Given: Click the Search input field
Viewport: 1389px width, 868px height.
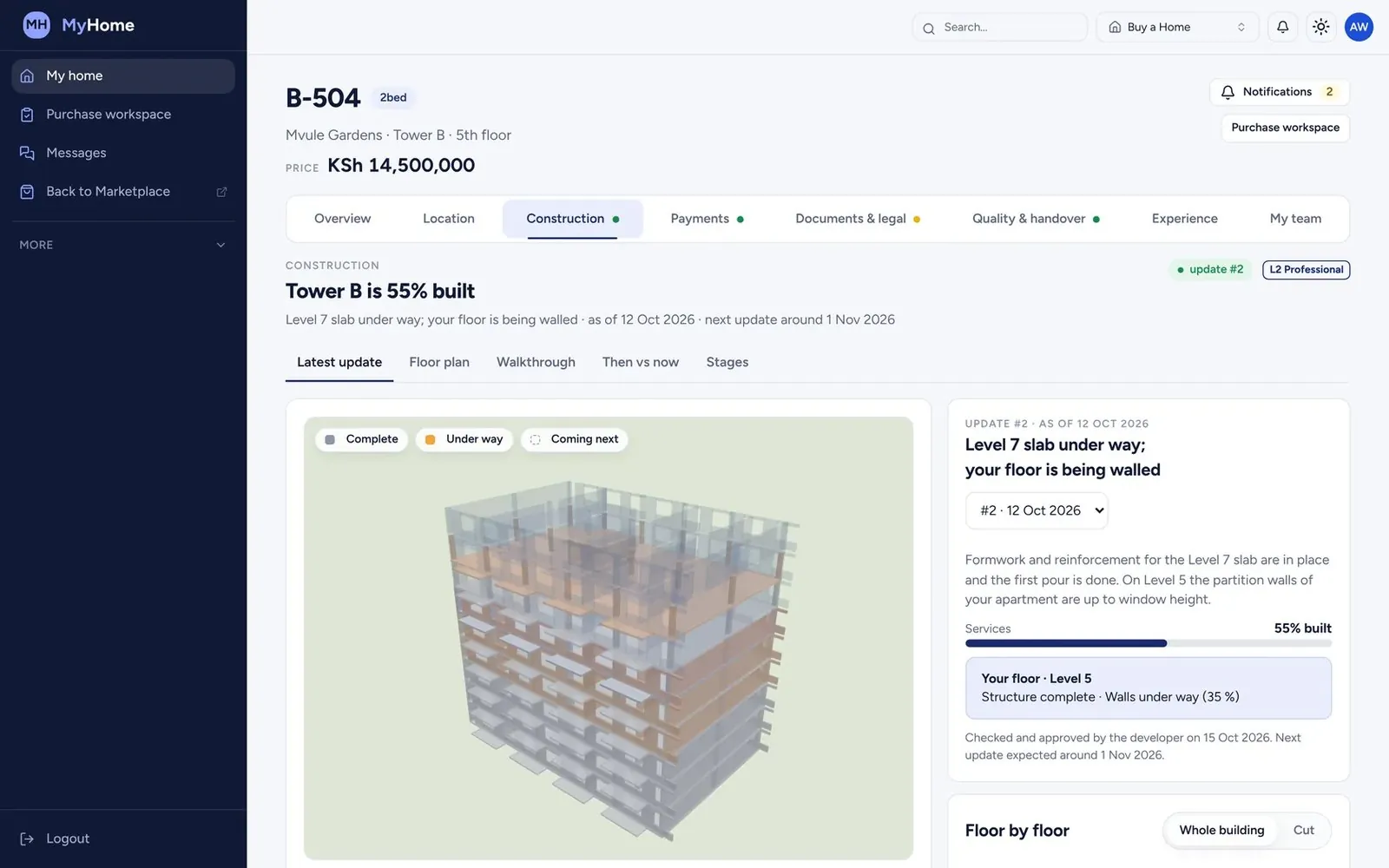Looking at the screenshot, I should pyautogui.click(x=999, y=27).
